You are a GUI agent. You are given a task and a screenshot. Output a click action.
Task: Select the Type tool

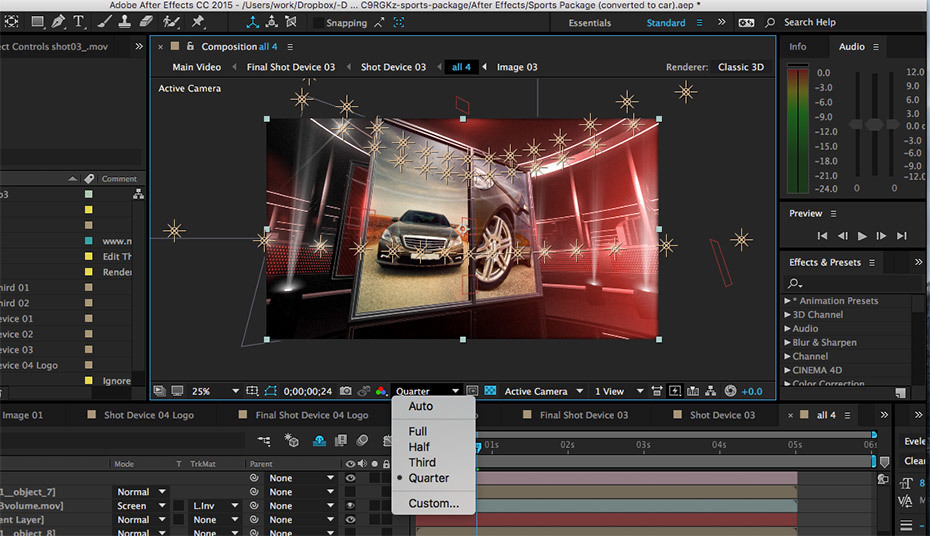[78, 21]
